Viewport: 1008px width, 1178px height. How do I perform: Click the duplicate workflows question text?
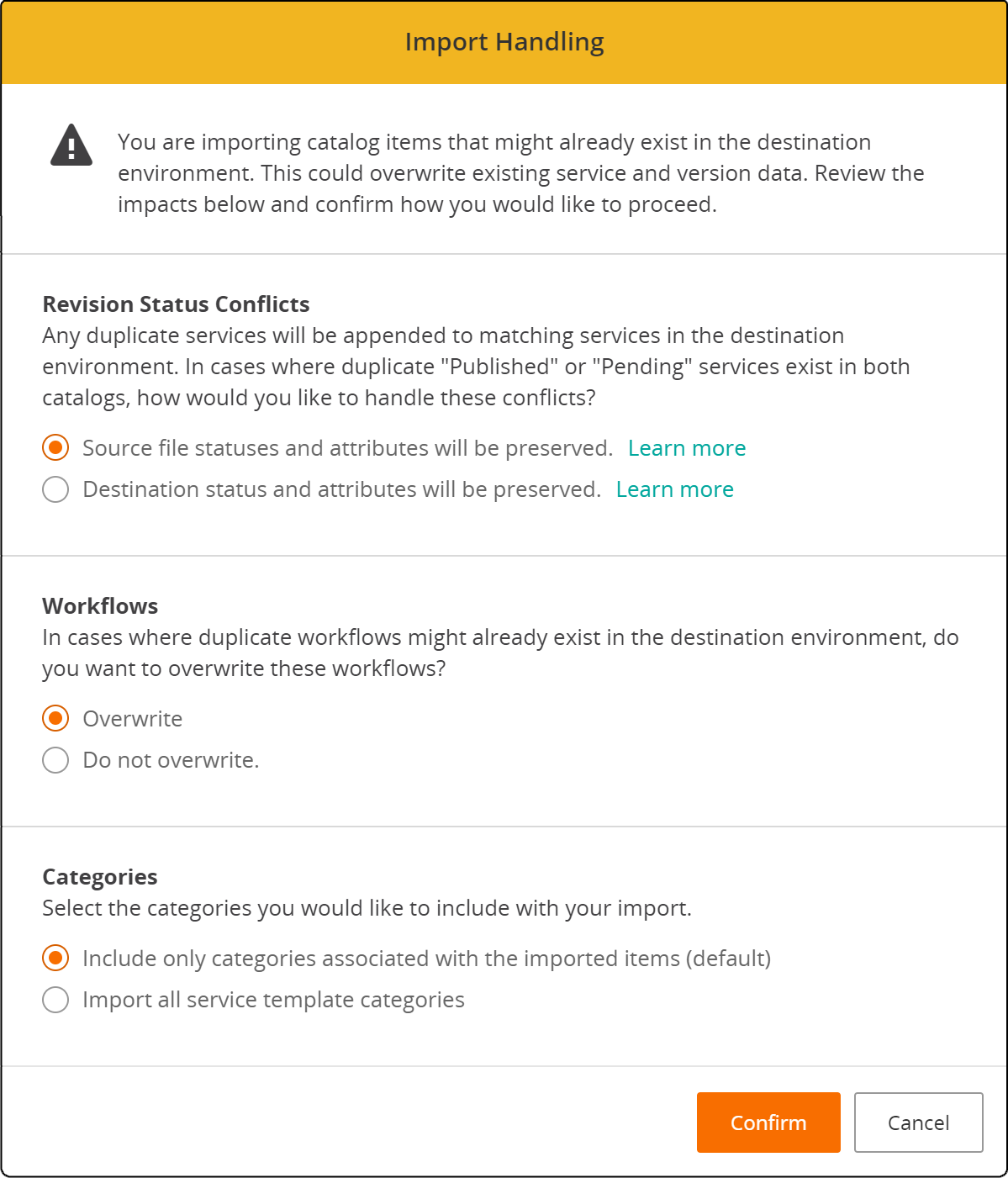(x=500, y=653)
